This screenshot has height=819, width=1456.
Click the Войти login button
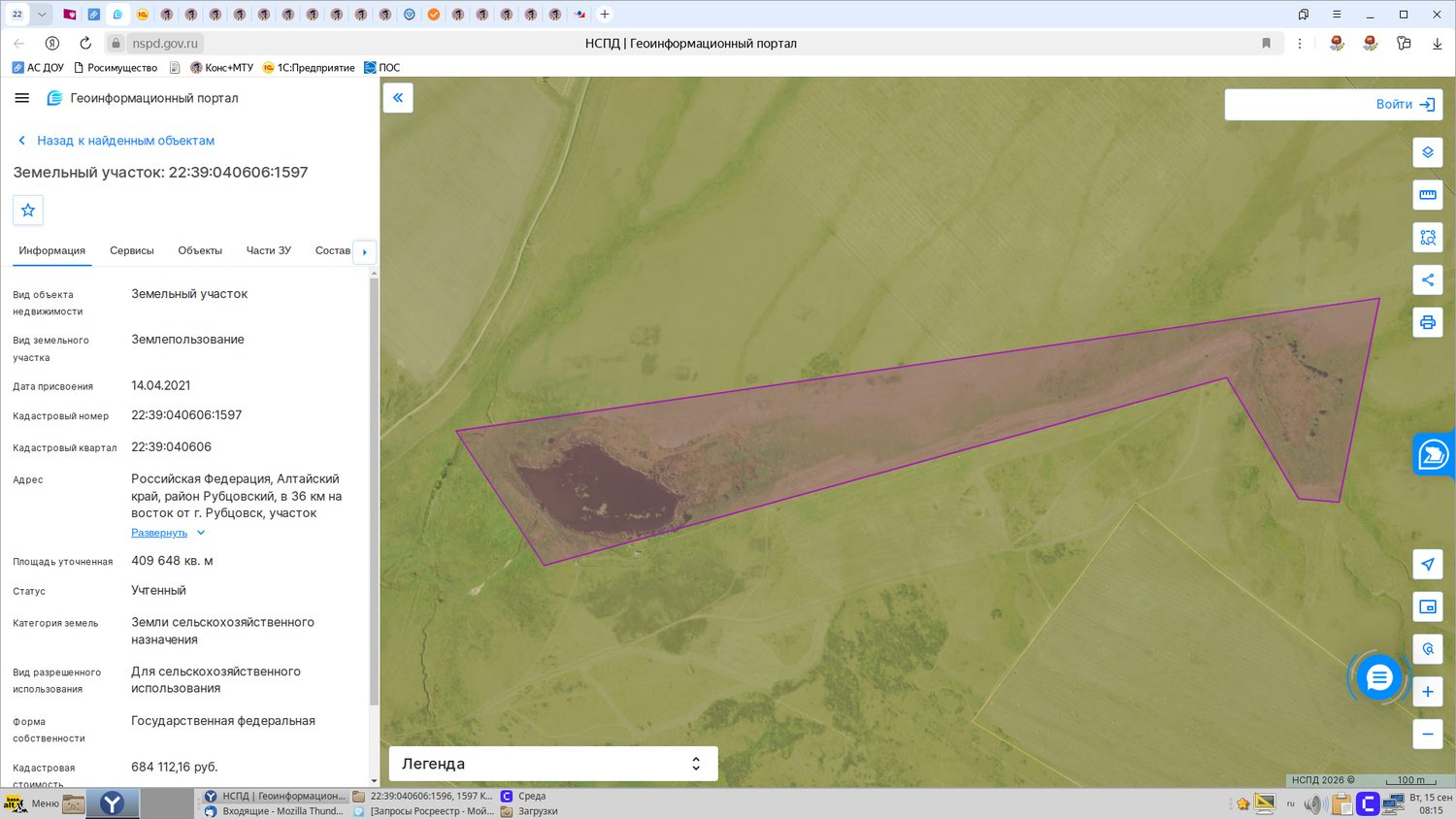(x=1405, y=105)
